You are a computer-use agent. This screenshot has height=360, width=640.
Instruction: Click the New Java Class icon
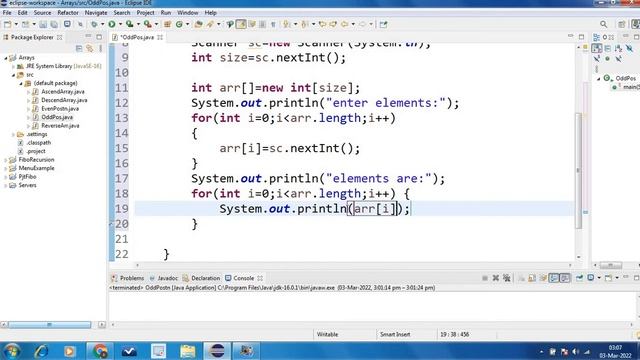pyautogui.click(x=179, y=24)
